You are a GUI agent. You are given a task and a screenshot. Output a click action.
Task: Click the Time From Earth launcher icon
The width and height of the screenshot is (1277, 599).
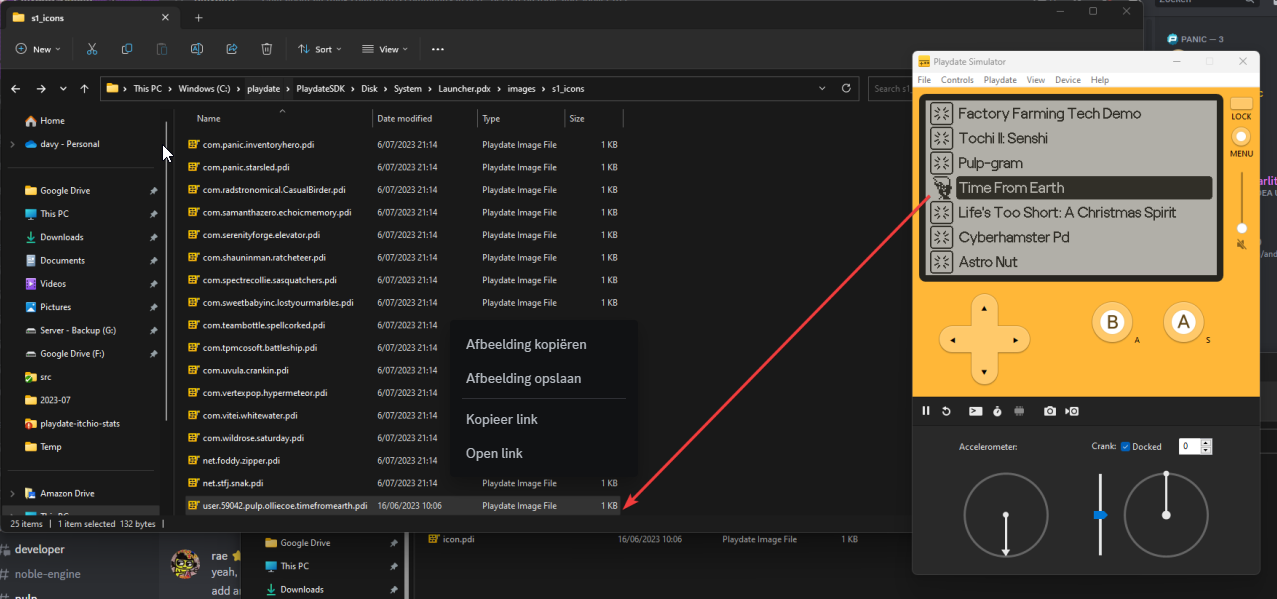[x=941, y=187]
